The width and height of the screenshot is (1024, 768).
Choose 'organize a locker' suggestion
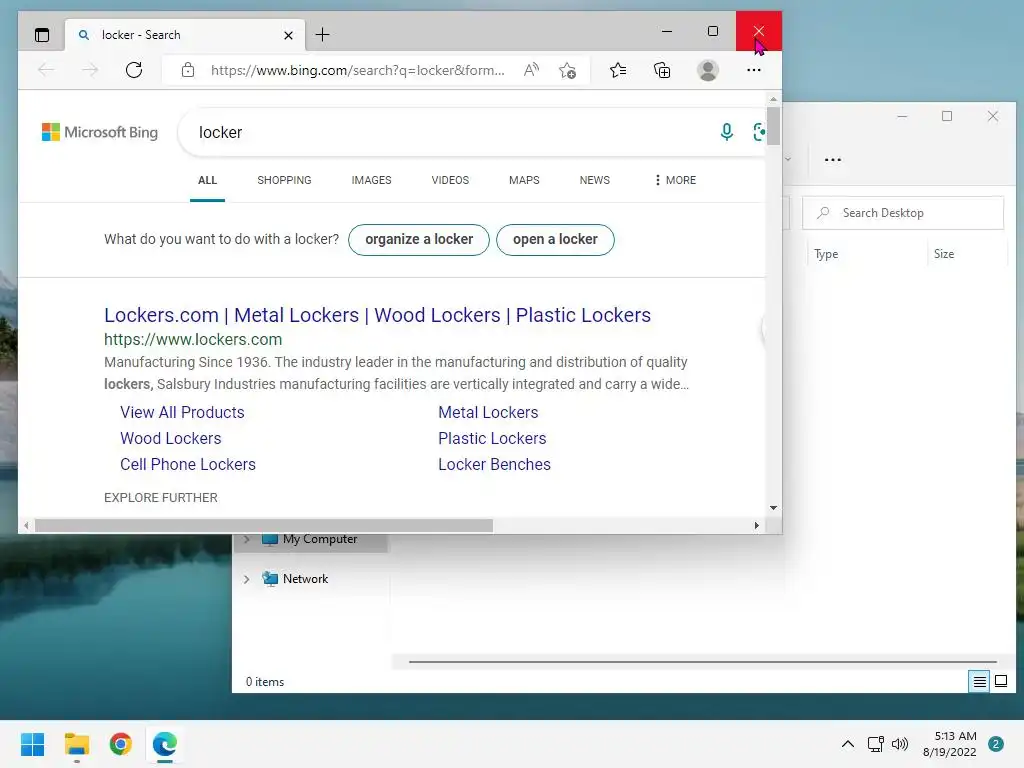419,240
